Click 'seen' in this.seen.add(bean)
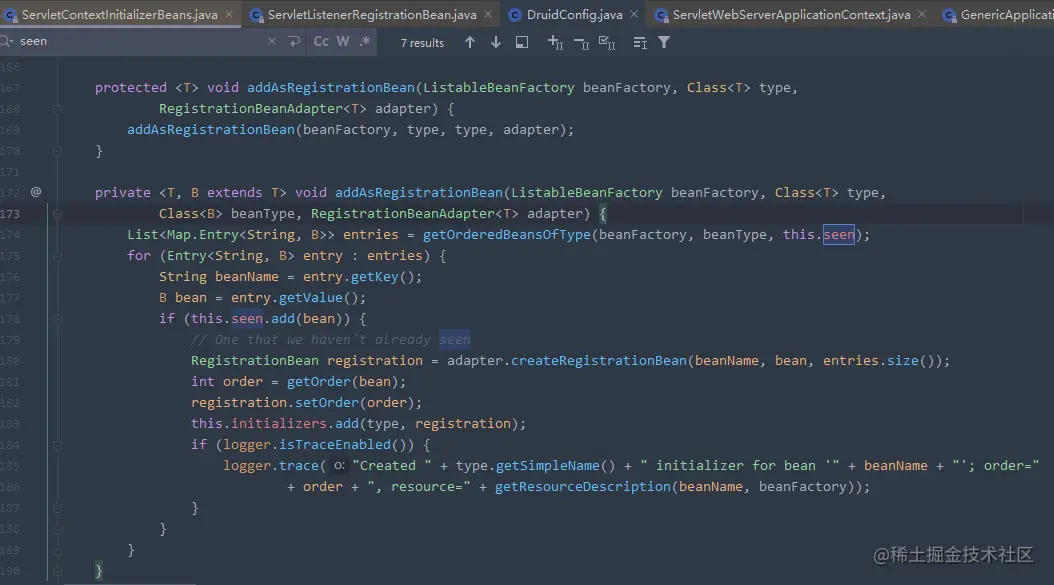Screen dimensions: 1054x585 point(247,319)
